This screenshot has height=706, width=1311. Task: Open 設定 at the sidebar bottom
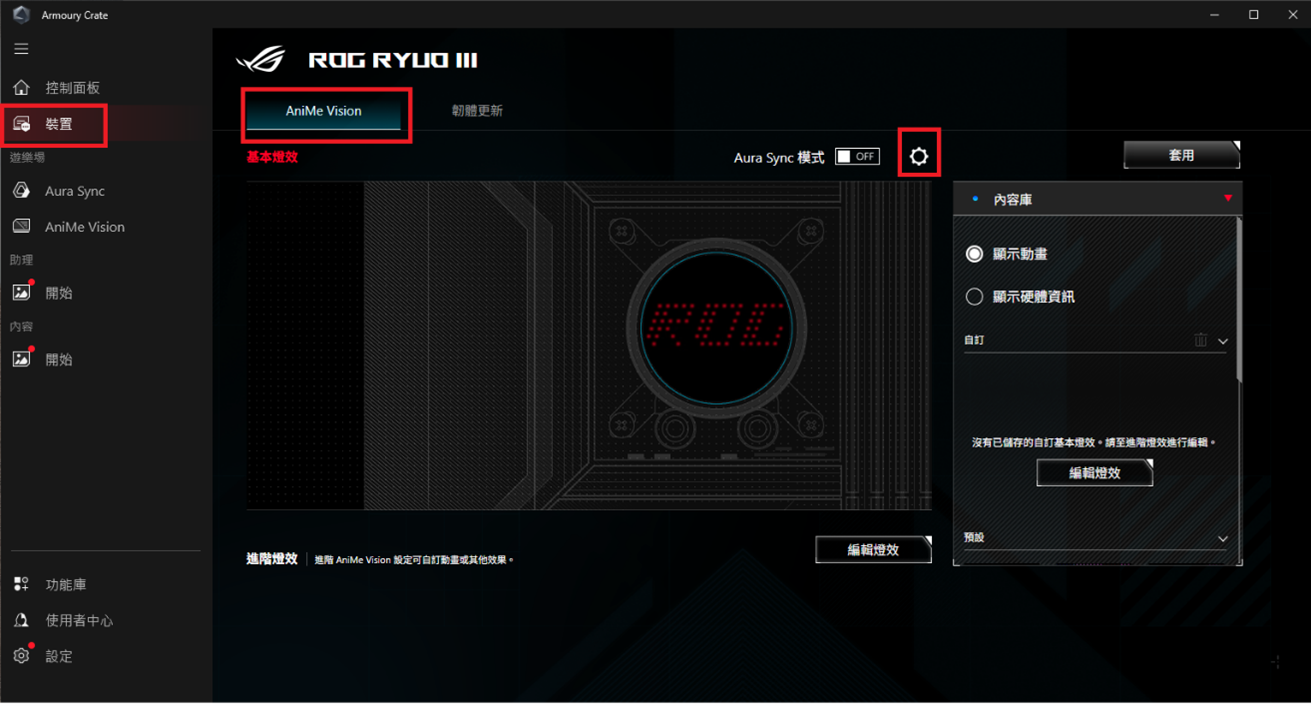click(x=44, y=656)
